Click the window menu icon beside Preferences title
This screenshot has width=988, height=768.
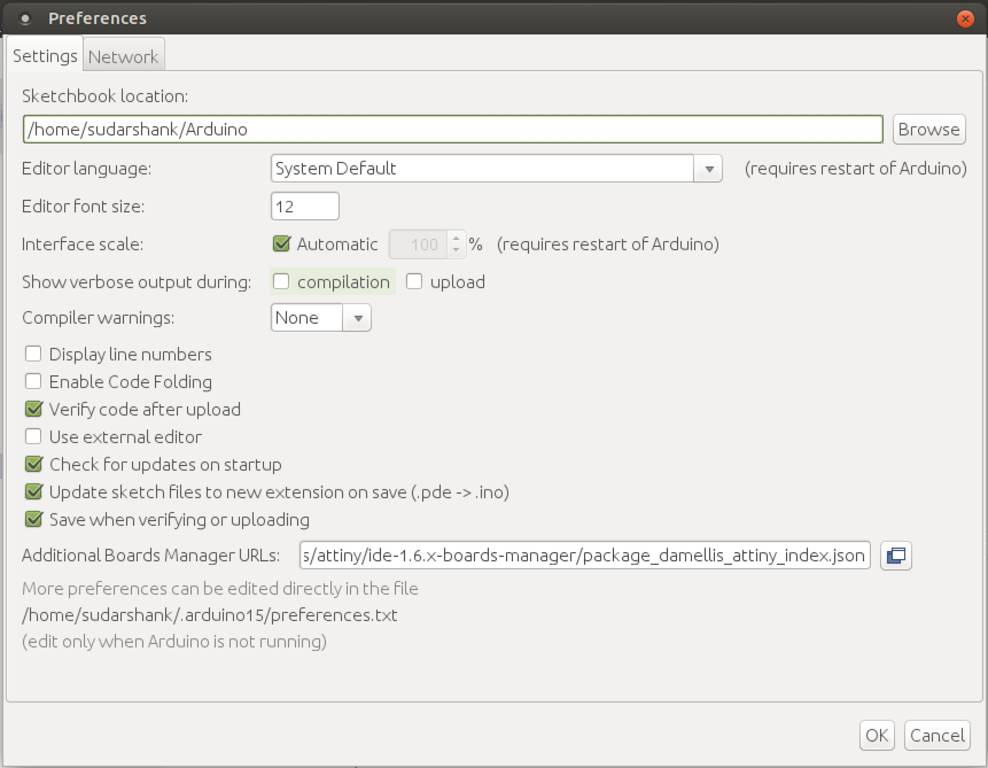(25, 18)
